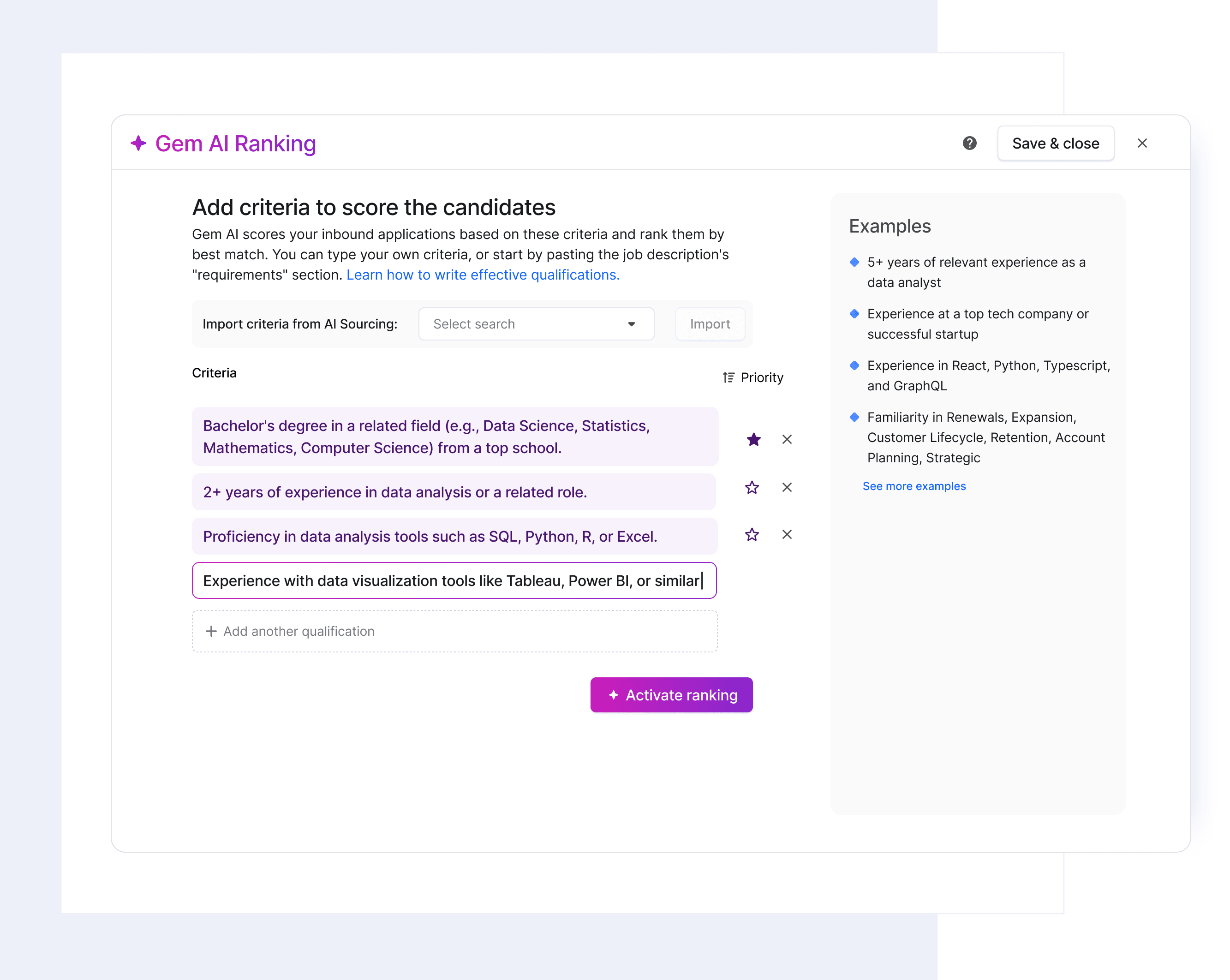The height and width of the screenshot is (980, 1230).
Task: Open the help question-mark icon
Action: 969,144
